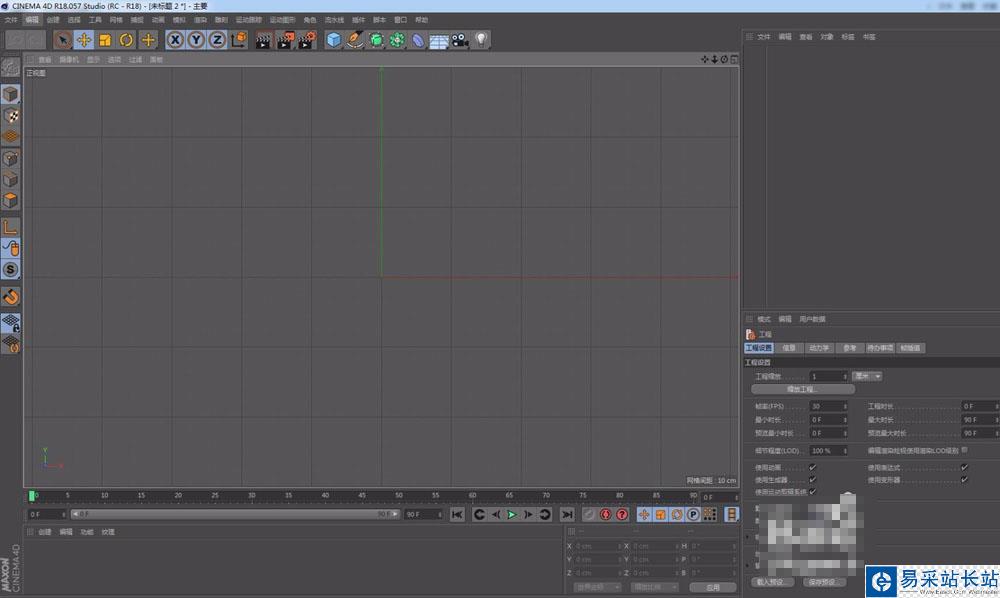Screen dimensions: 1000x598
Task: Click the 帧率(FPS) stepper arrows
Action: point(845,406)
